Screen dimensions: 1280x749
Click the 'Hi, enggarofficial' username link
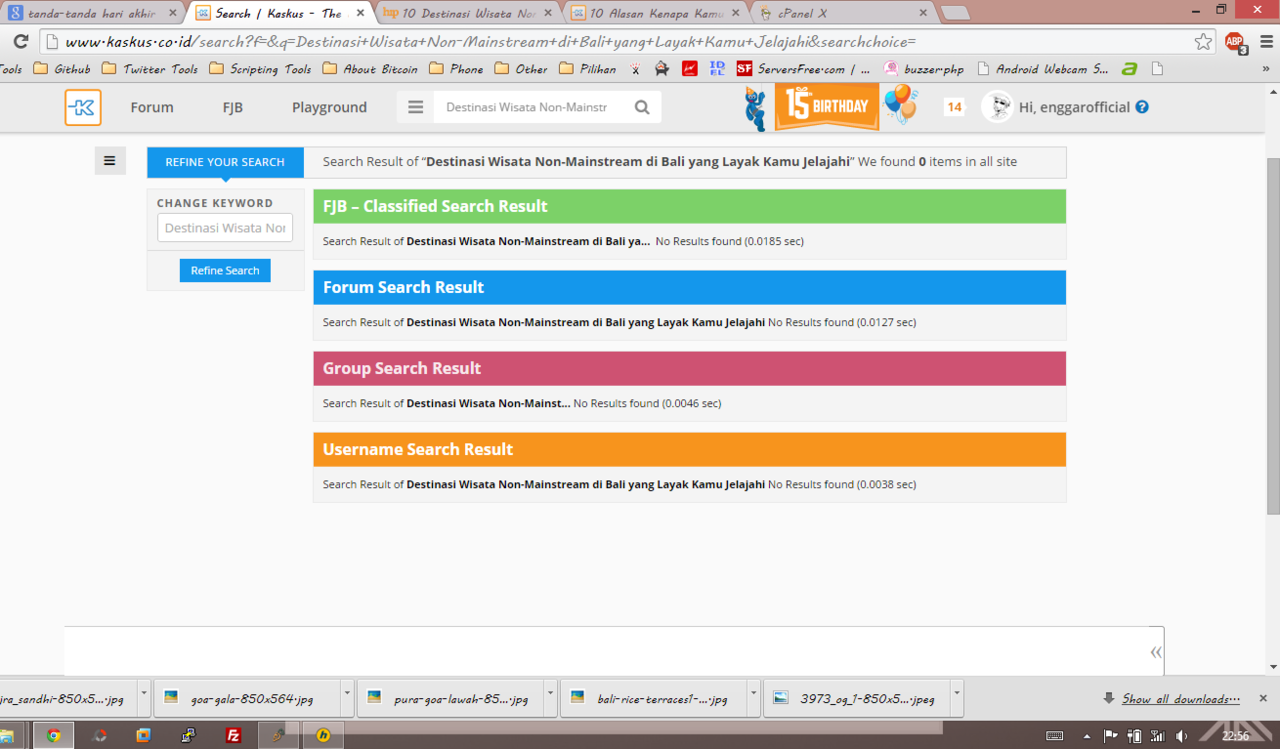(x=1074, y=107)
